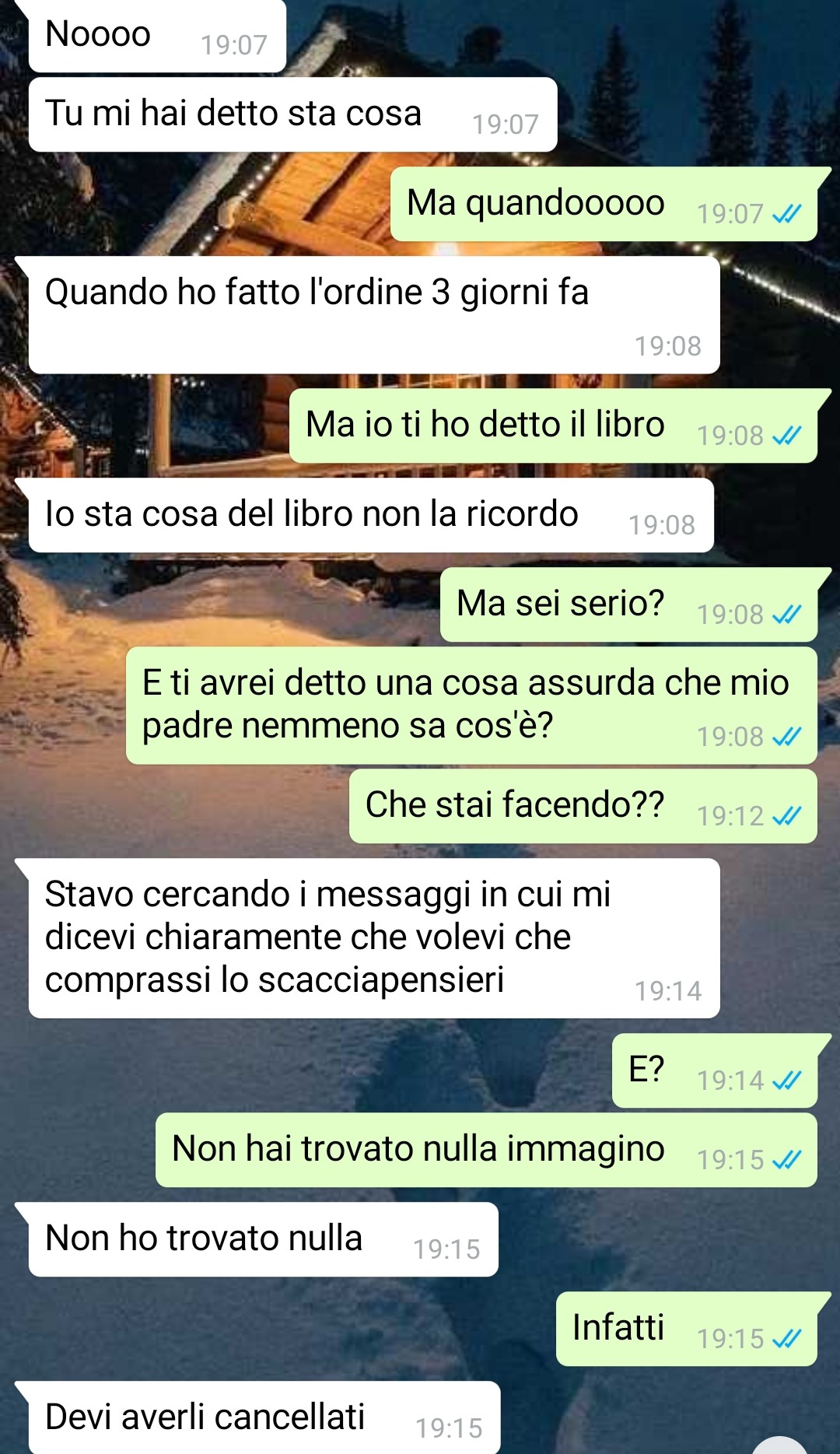Select the 'Quando ho fatto l'ordine 3 giorni fa' bubble
The height and width of the screenshot is (1454, 840).
(374, 315)
